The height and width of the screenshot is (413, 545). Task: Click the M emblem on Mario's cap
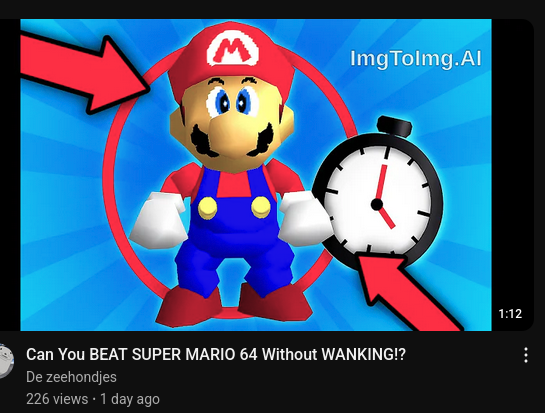(x=233, y=49)
